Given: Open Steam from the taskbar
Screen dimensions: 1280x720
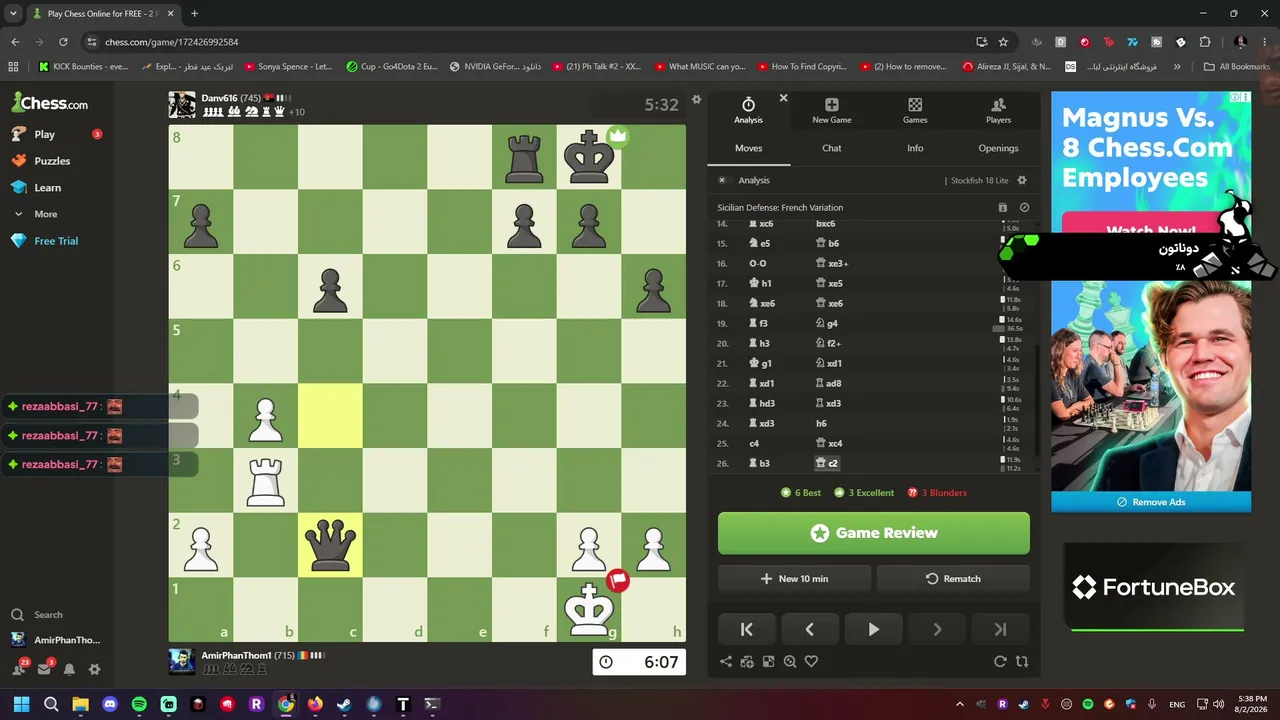Looking at the screenshot, I should click(344, 704).
